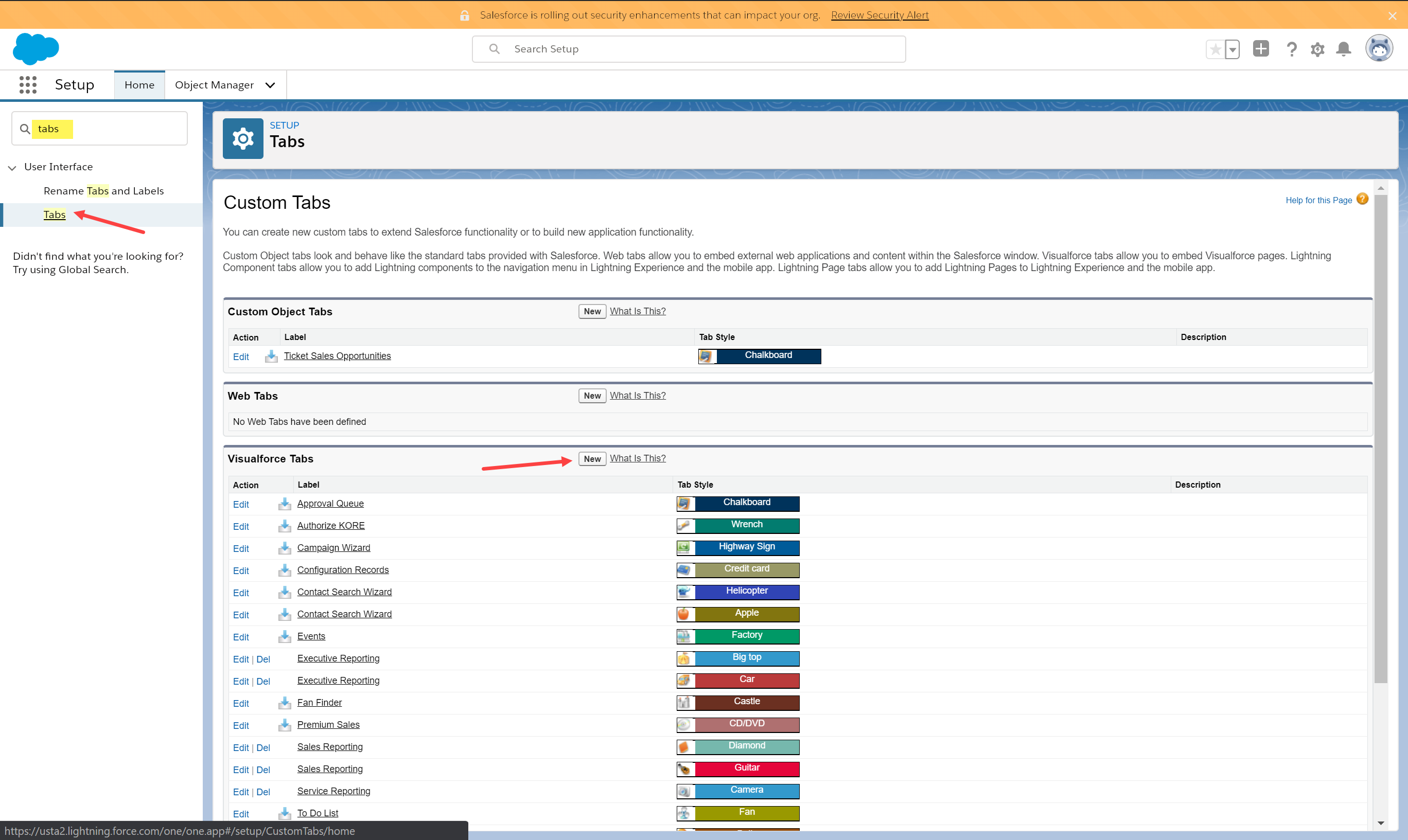This screenshot has width=1408, height=840.
Task: Click the Guitar tab style icon
Action: tap(684, 768)
